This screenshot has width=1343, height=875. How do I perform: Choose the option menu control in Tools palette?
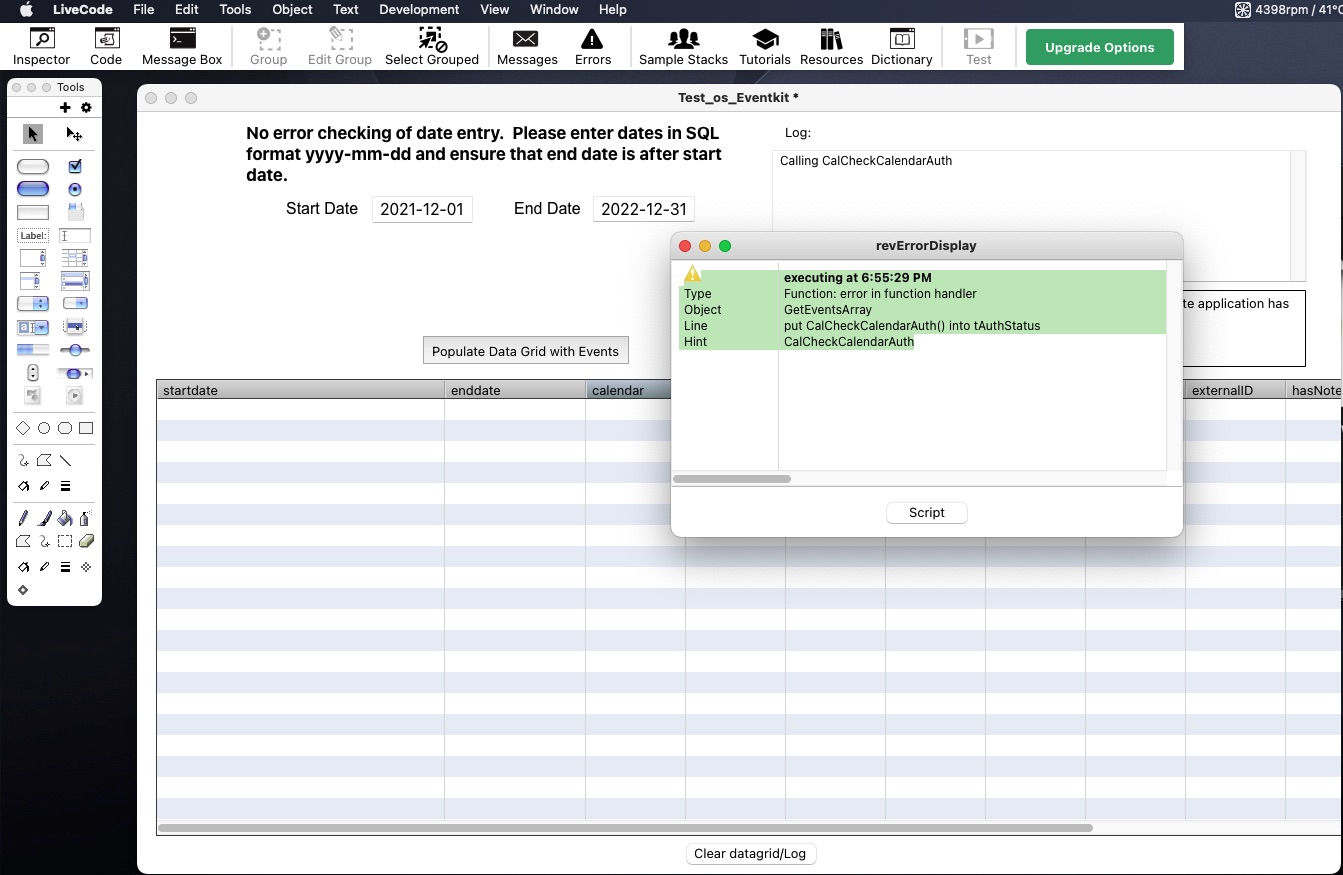(x=33, y=304)
